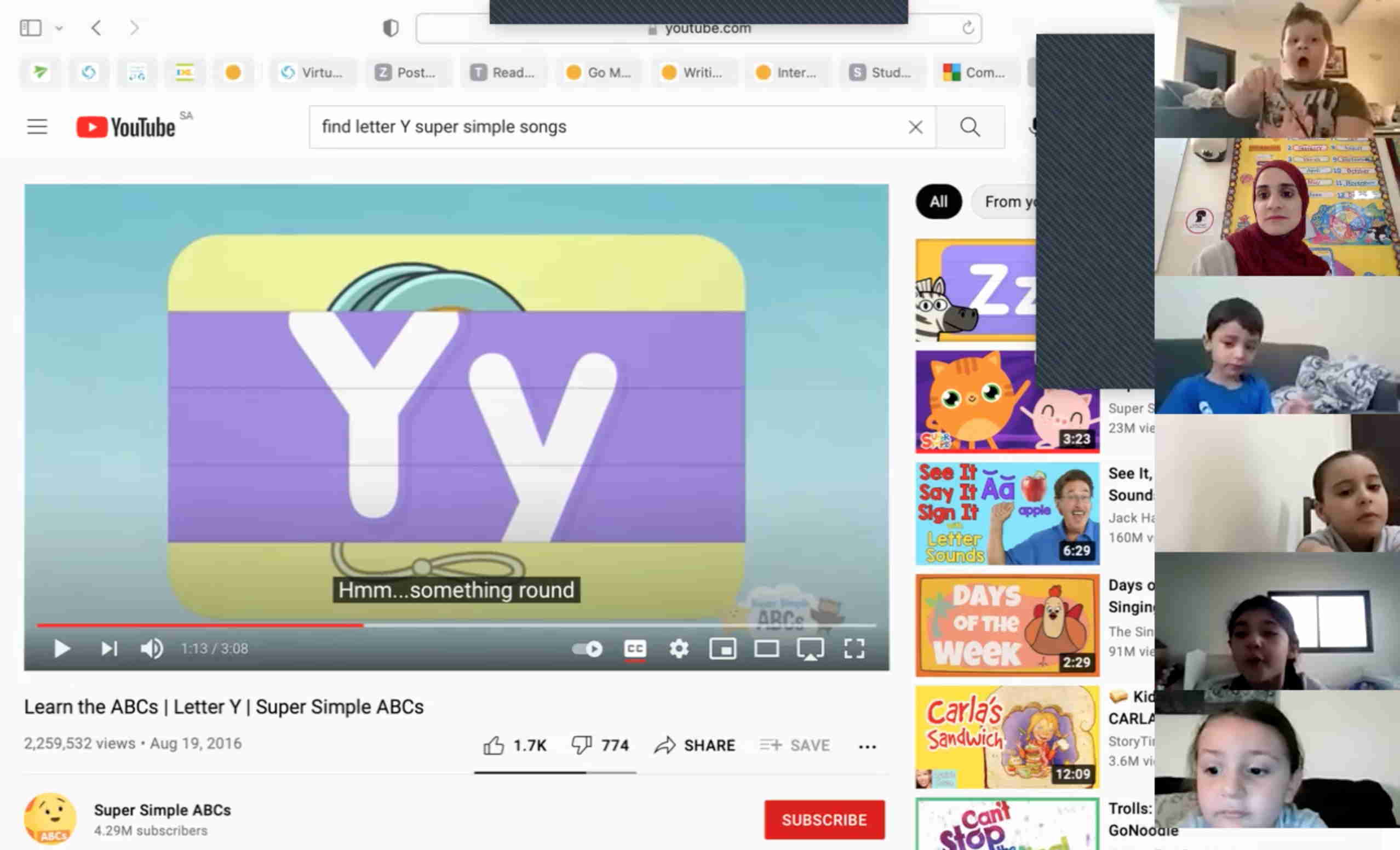Open Carla's Sandwich video thumbnail
This screenshot has width=1400, height=850.
tap(1007, 737)
